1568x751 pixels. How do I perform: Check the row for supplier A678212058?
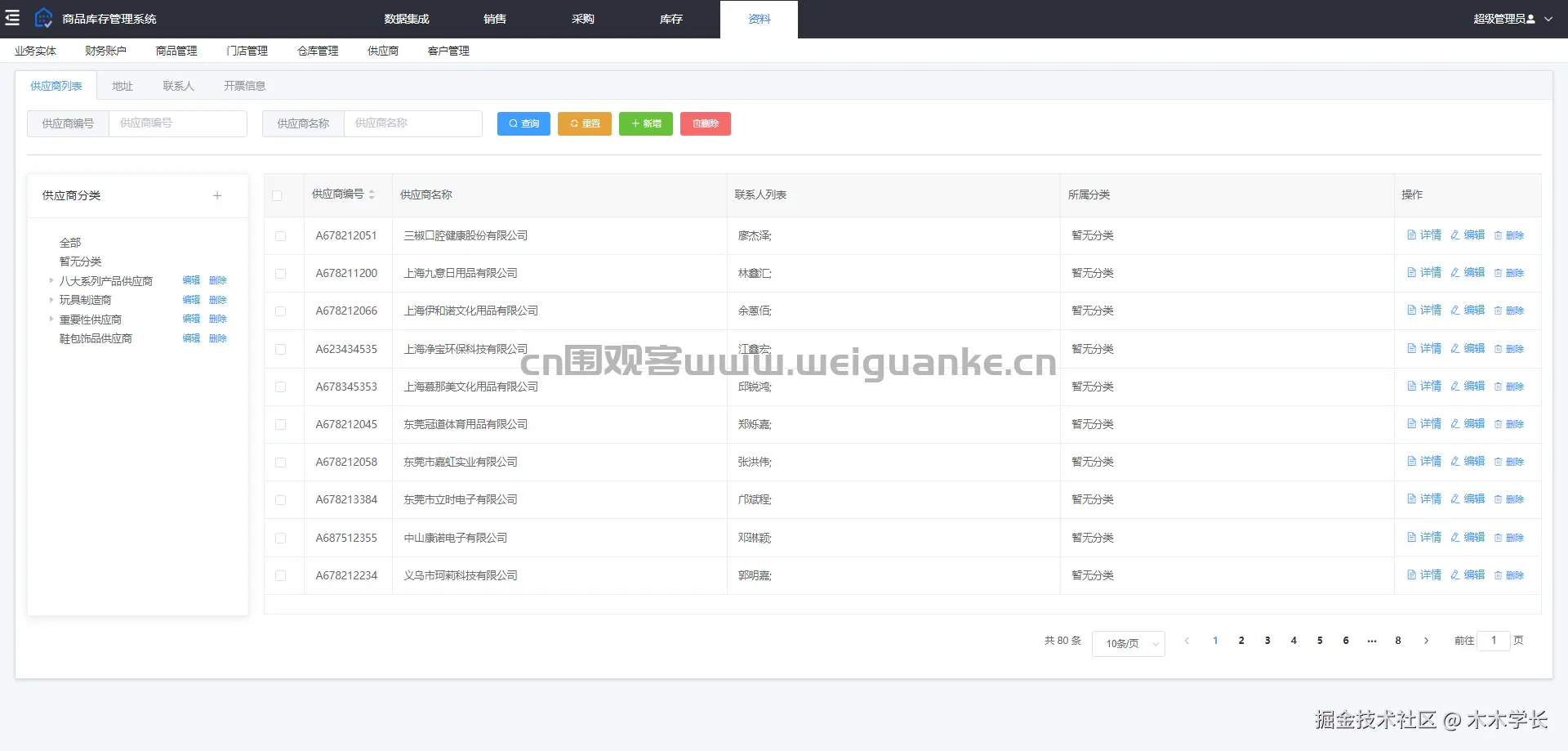(280, 463)
